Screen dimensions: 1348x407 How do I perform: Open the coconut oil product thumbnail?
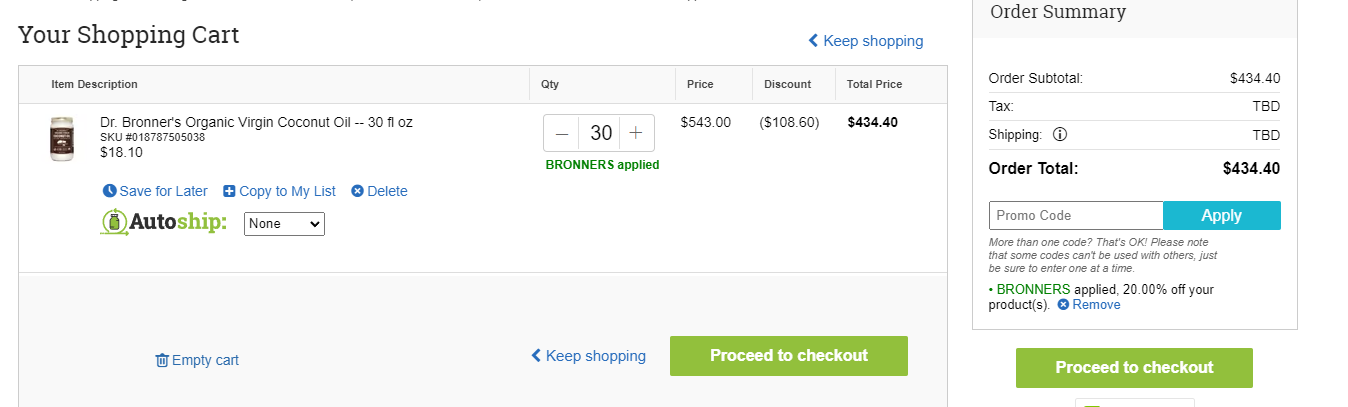pos(62,139)
